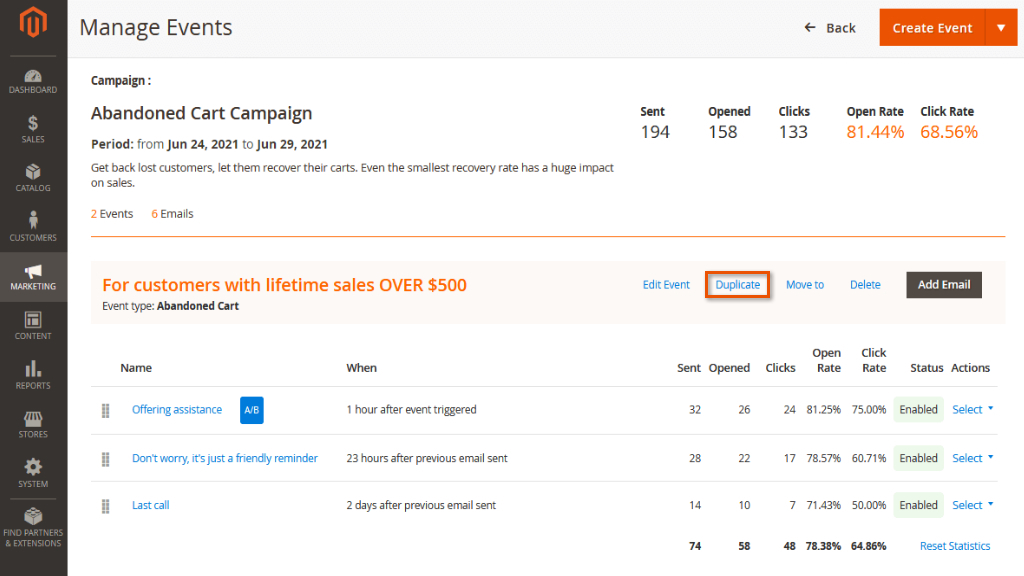This screenshot has height=576, width=1024.
Task: Click the Move to link
Action: 805,285
